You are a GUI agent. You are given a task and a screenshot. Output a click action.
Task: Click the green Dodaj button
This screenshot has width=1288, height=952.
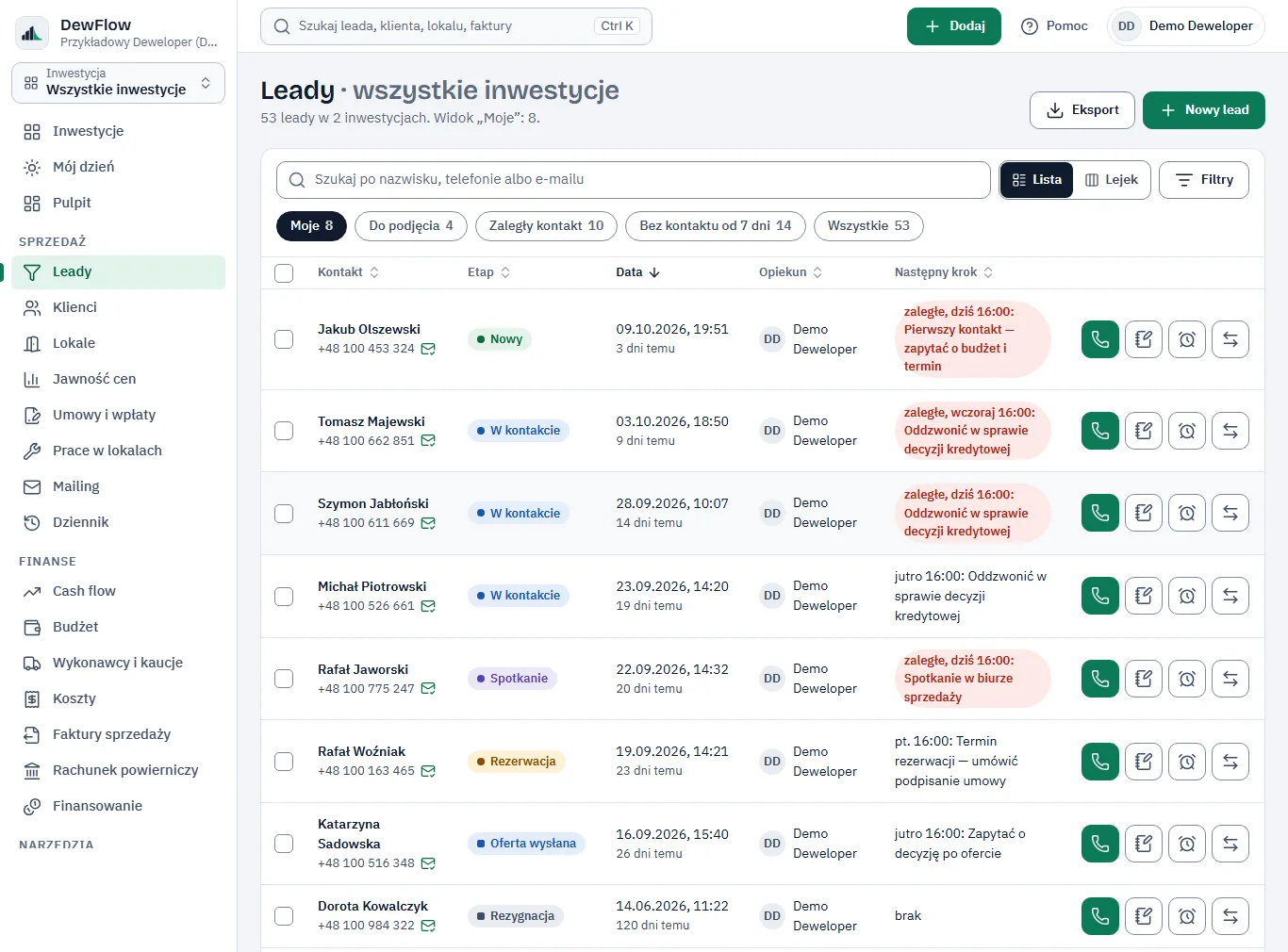(954, 26)
